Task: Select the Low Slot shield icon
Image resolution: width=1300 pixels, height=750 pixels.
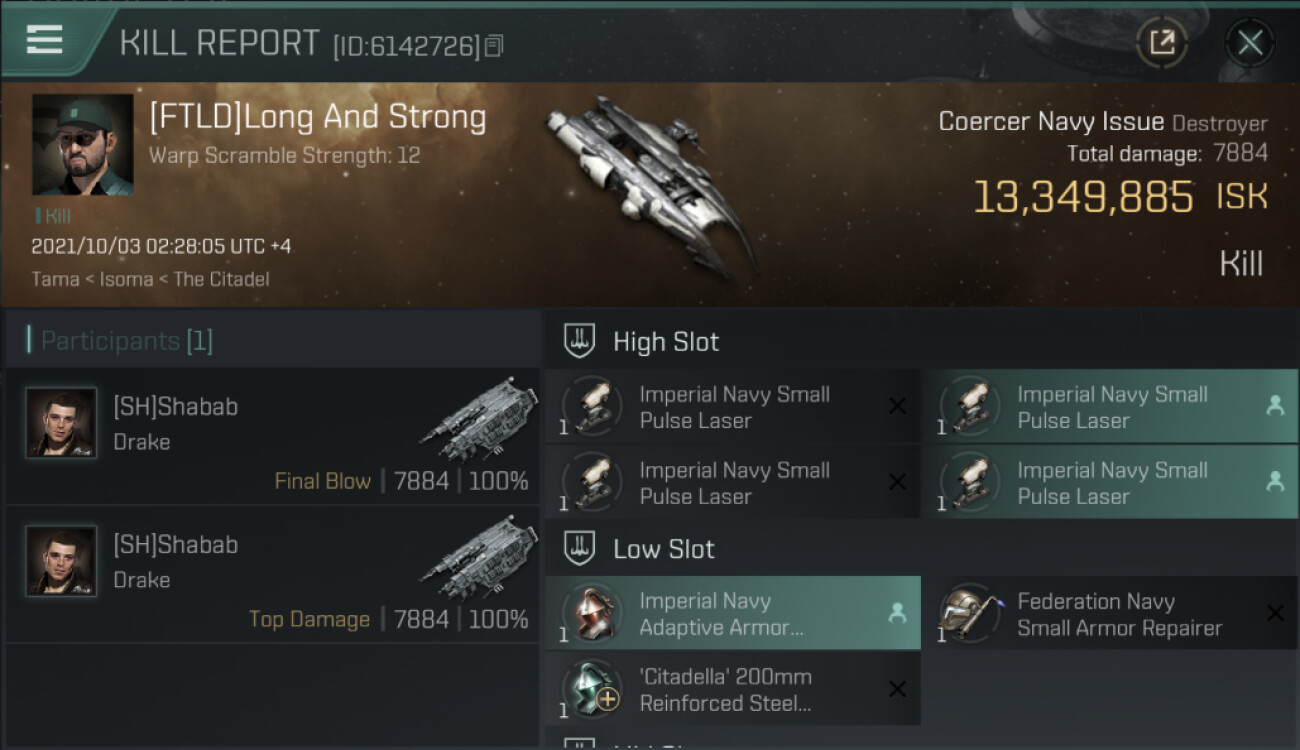Action: click(580, 549)
